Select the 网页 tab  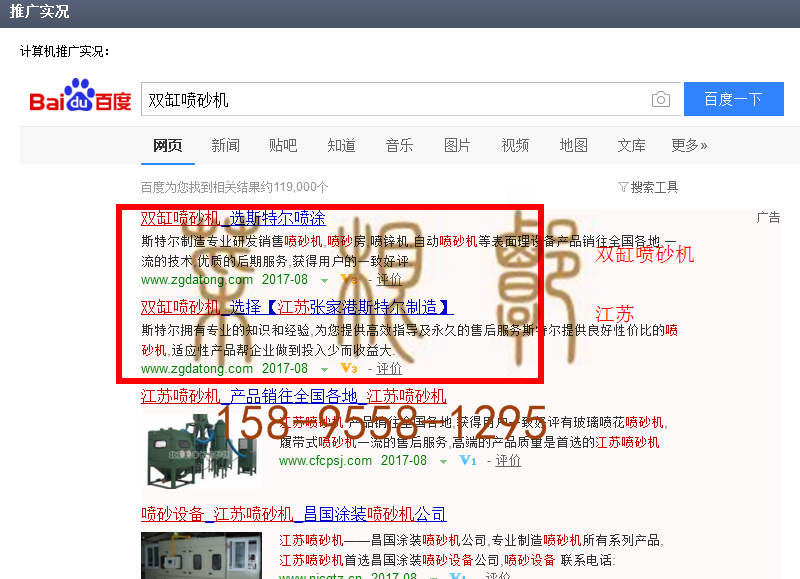point(167,145)
